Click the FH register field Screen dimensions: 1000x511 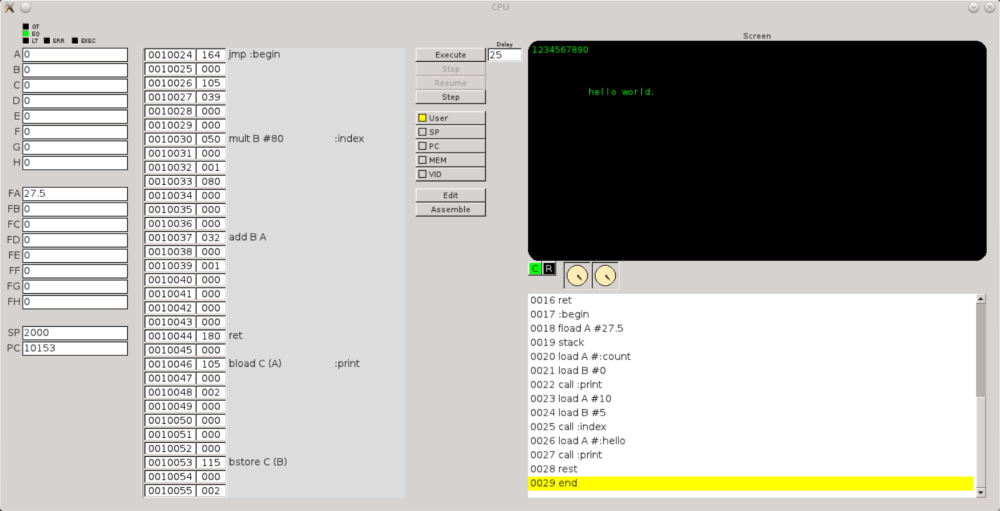[x=75, y=302]
